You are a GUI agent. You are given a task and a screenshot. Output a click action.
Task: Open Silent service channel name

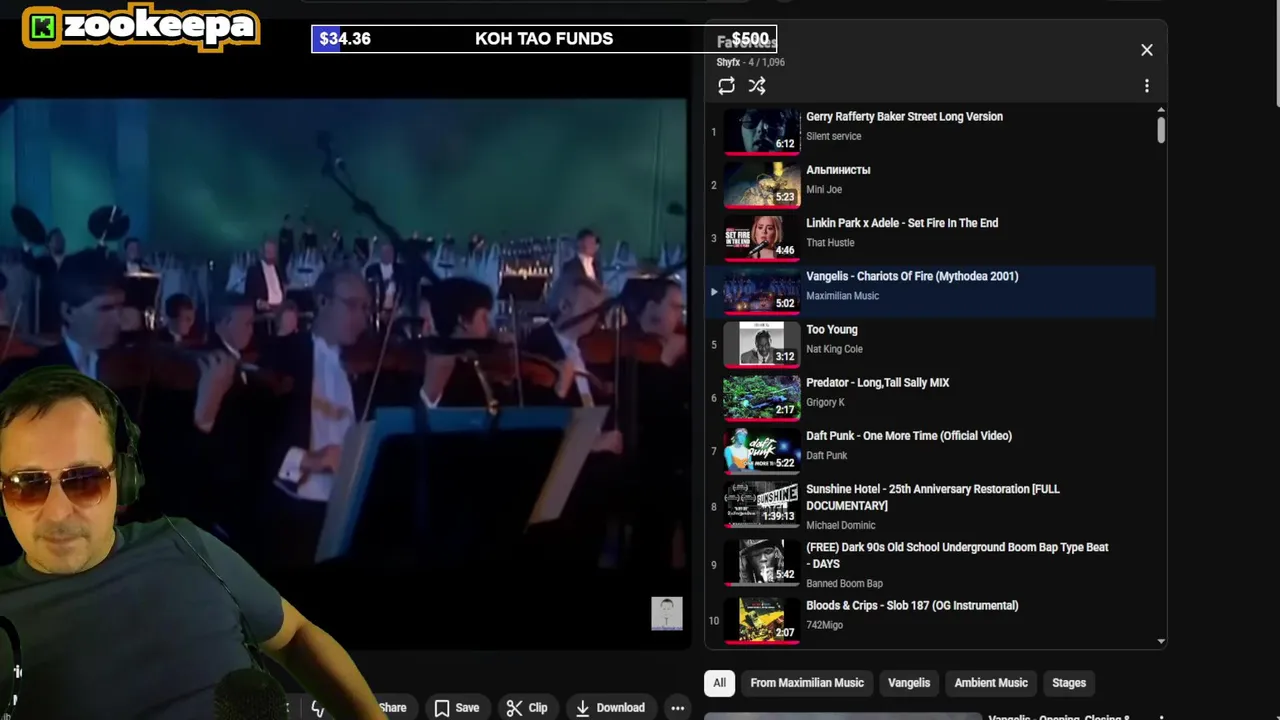(x=833, y=136)
